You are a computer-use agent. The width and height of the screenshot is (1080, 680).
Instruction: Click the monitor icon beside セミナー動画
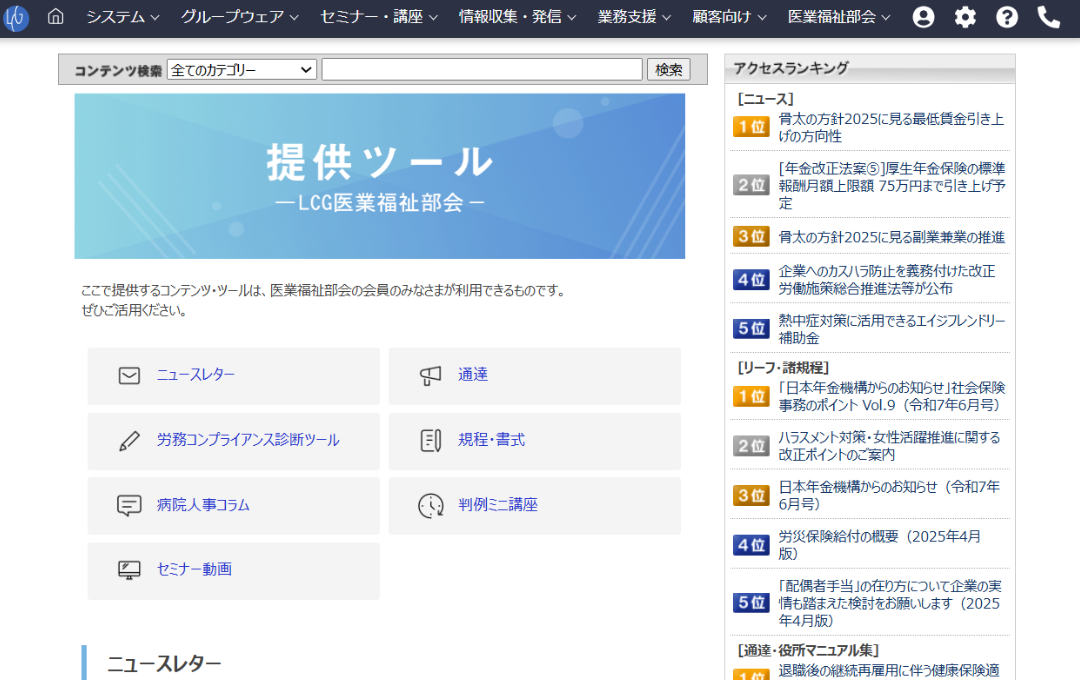click(x=129, y=570)
